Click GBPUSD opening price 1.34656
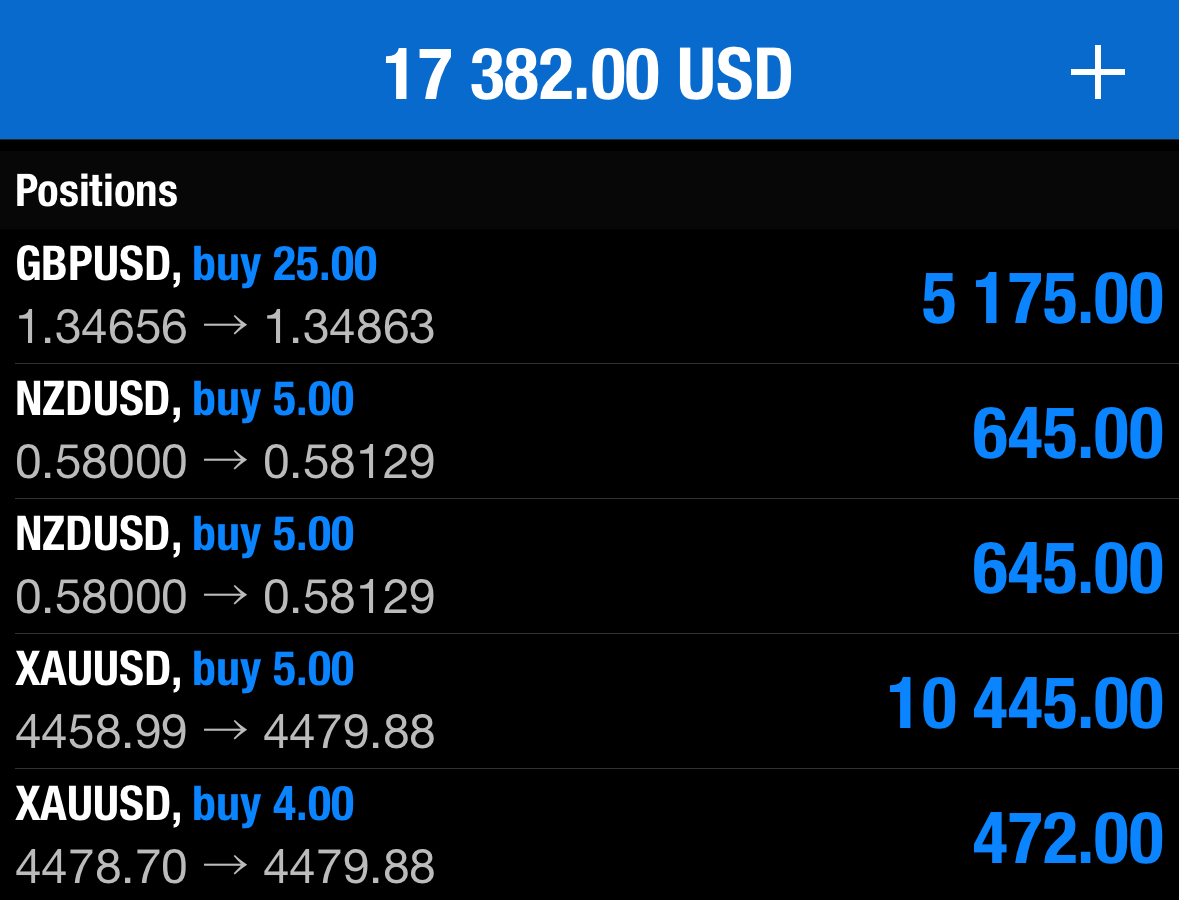Screen dimensions: 1179x900 [101, 327]
